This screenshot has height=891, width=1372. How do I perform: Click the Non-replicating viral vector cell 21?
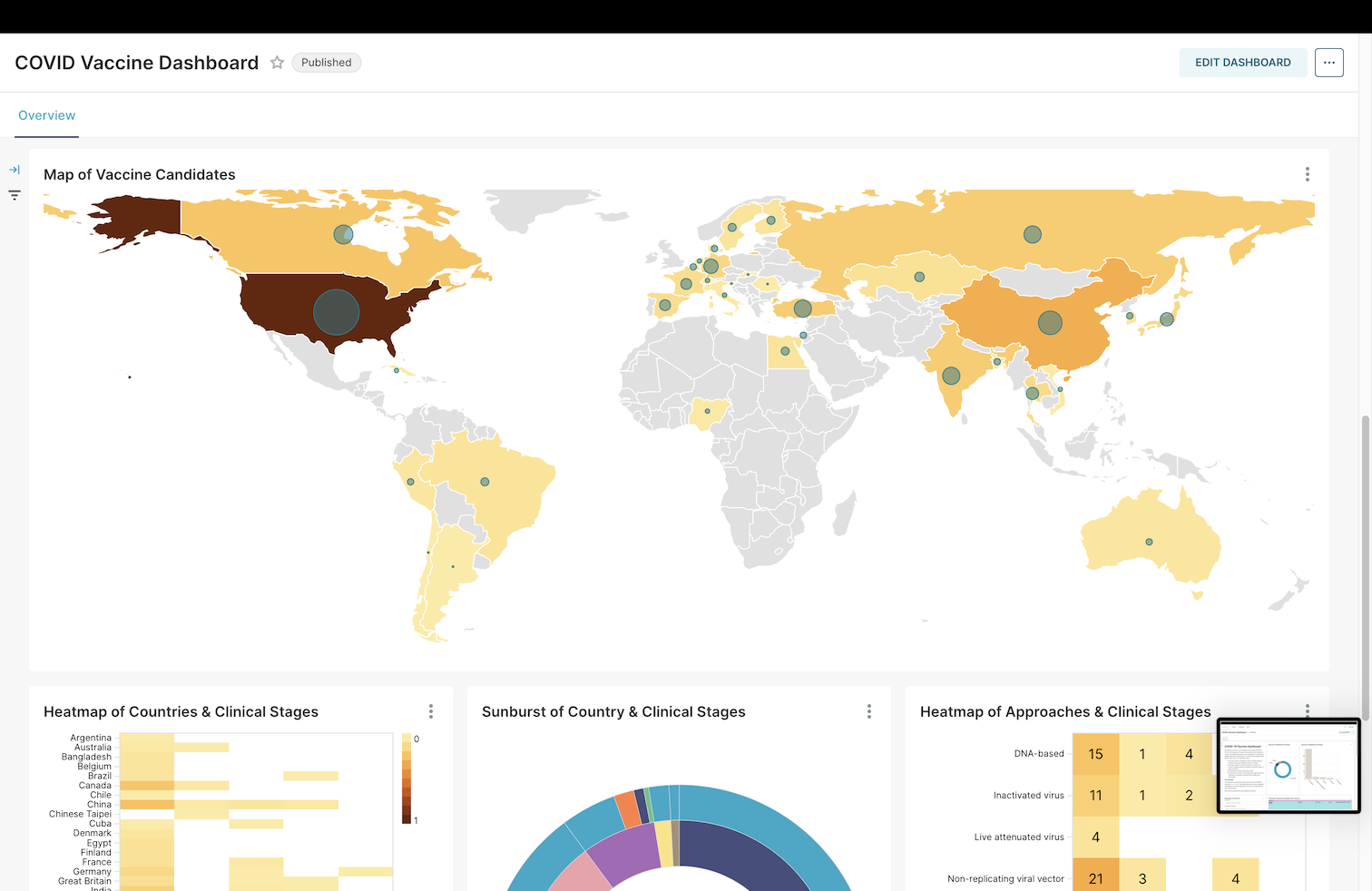coord(1095,876)
